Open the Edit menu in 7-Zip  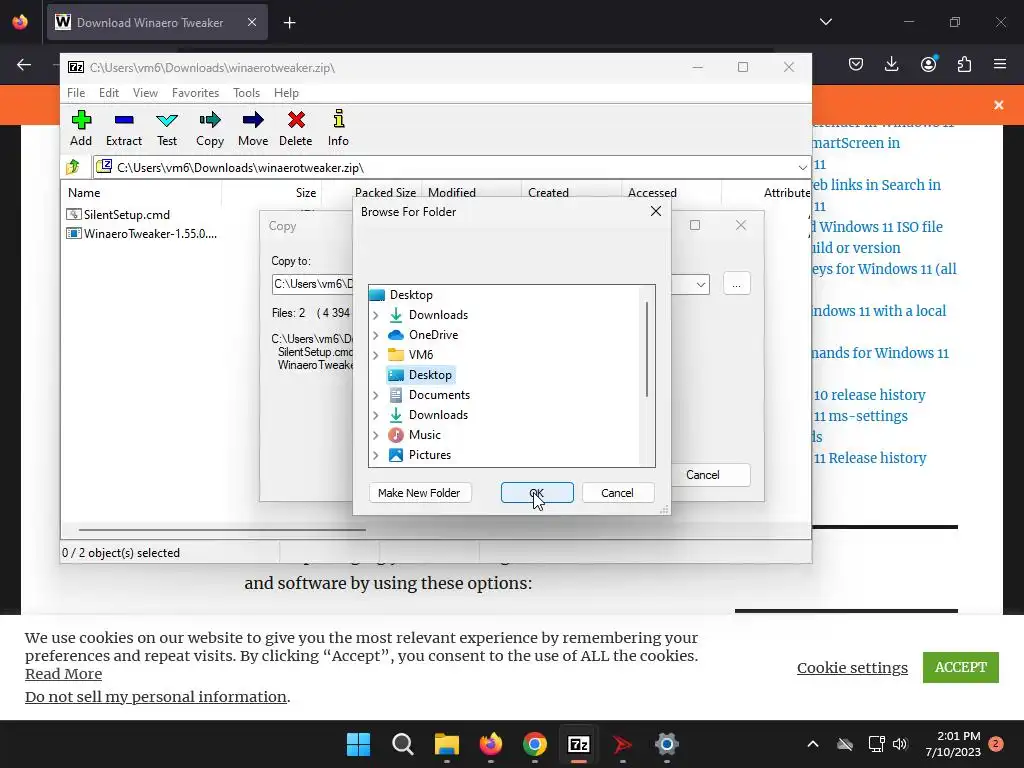[108, 93]
